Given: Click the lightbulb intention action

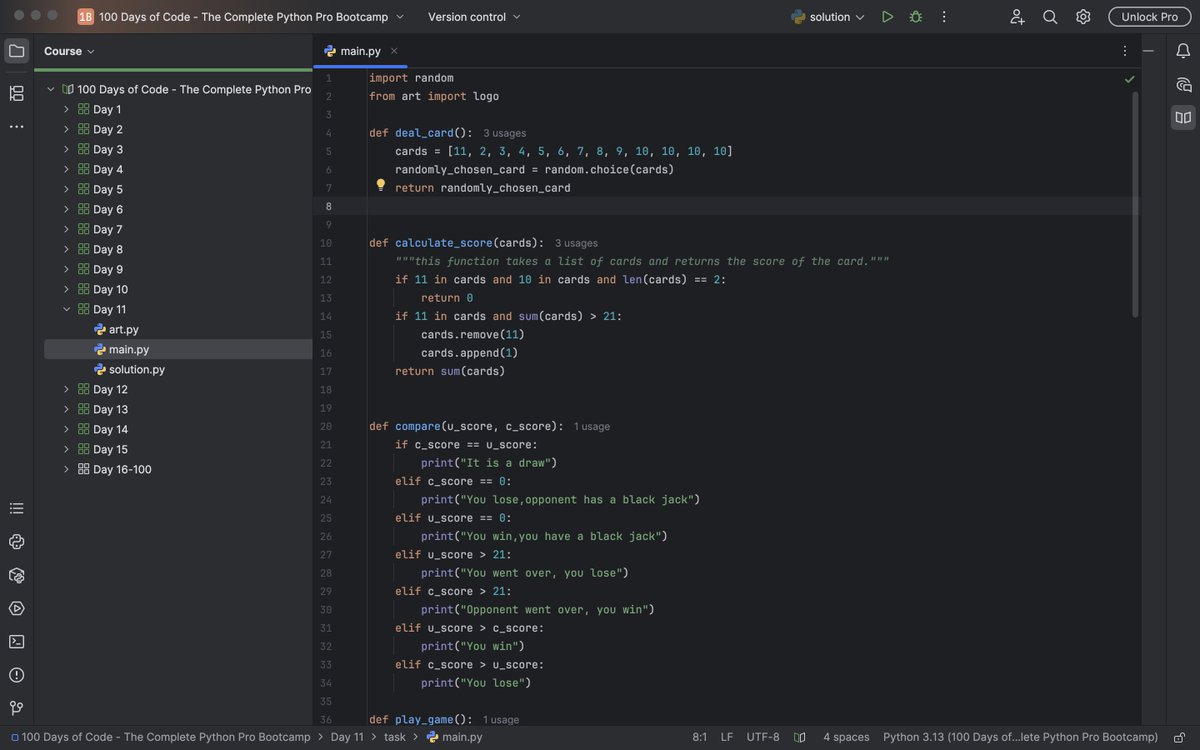Looking at the screenshot, I should [x=381, y=185].
